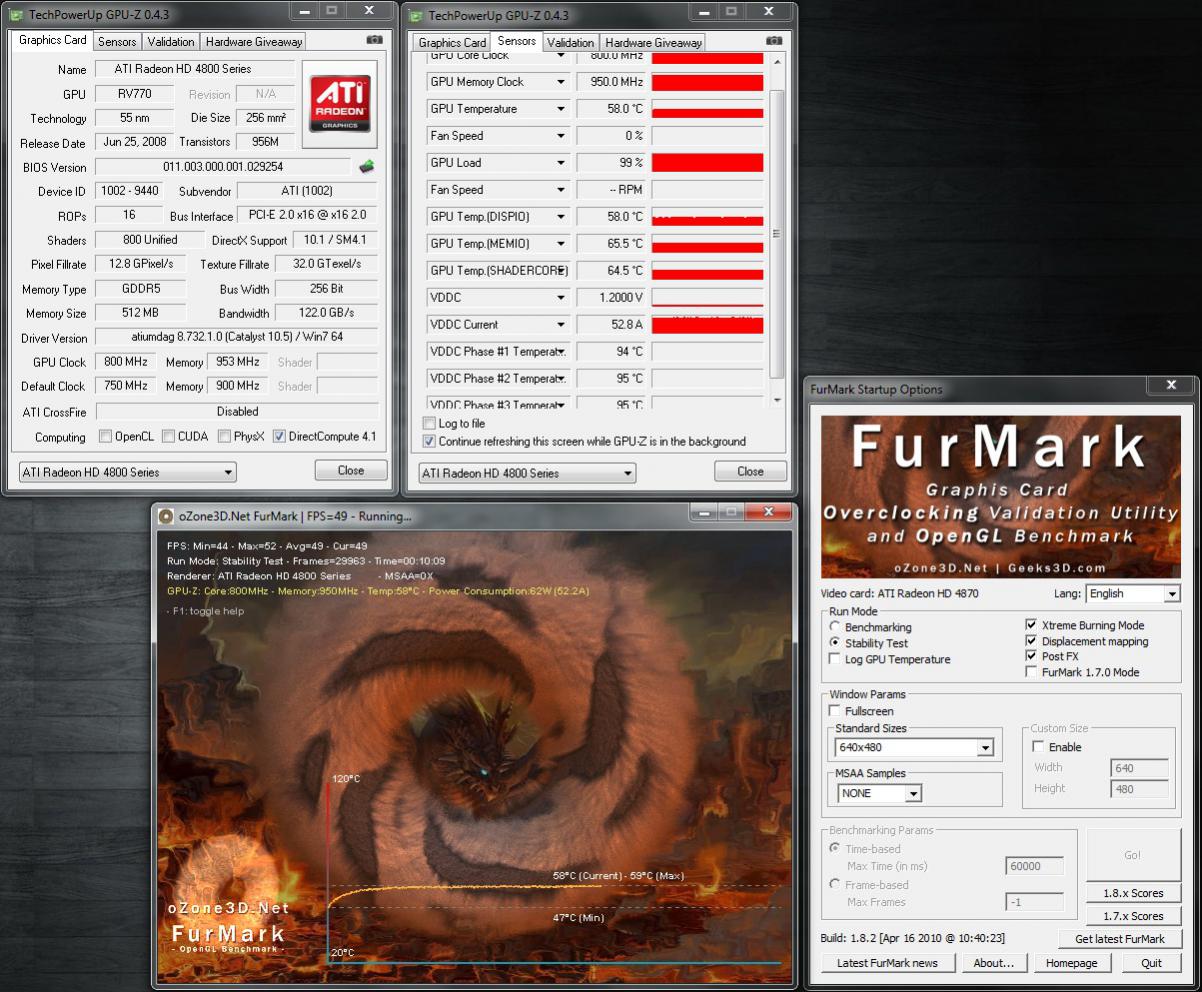1202x992 pixels.
Task: Open the GPU Temperature sensor dropdown
Action: (x=561, y=109)
